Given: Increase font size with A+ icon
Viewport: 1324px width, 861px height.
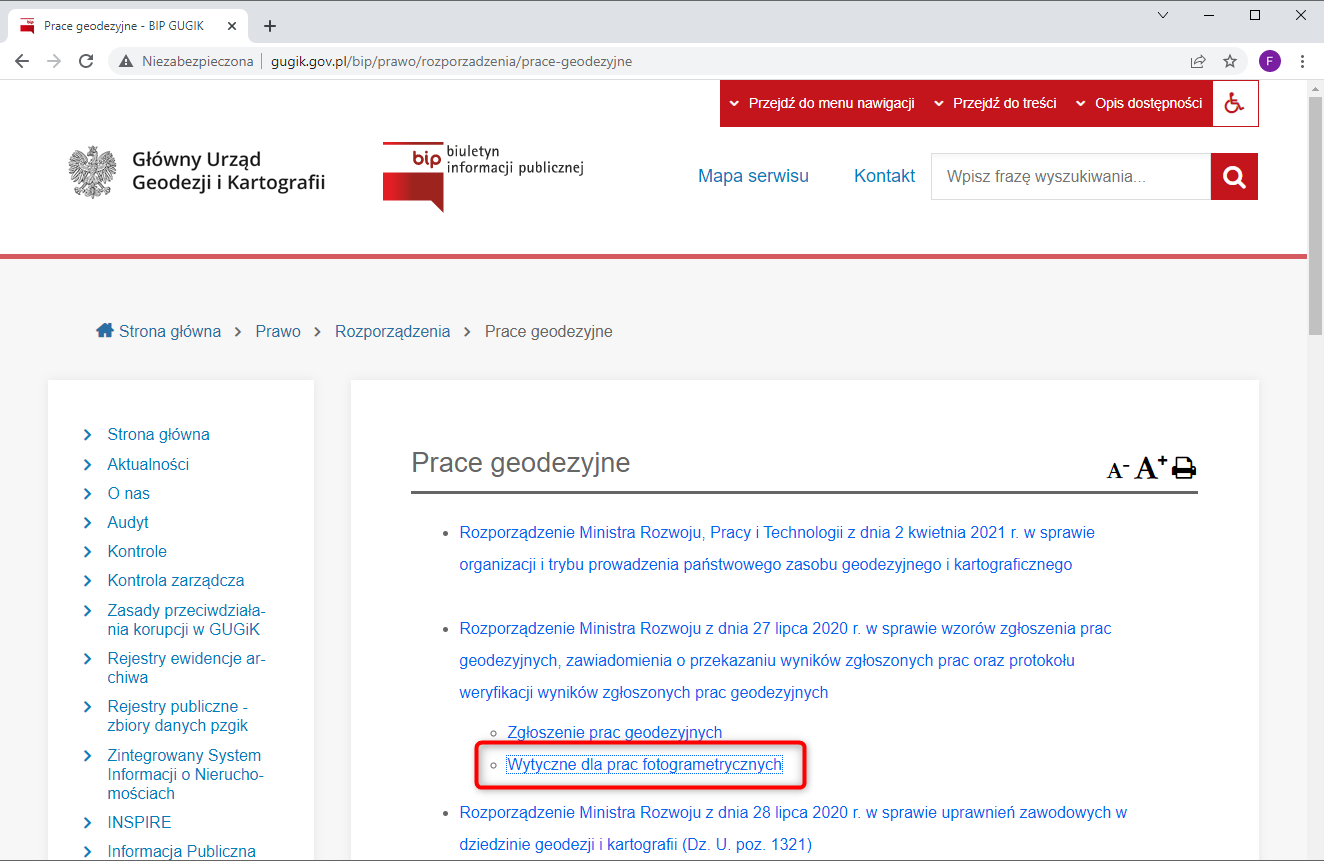Looking at the screenshot, I should coord(1150,467).
